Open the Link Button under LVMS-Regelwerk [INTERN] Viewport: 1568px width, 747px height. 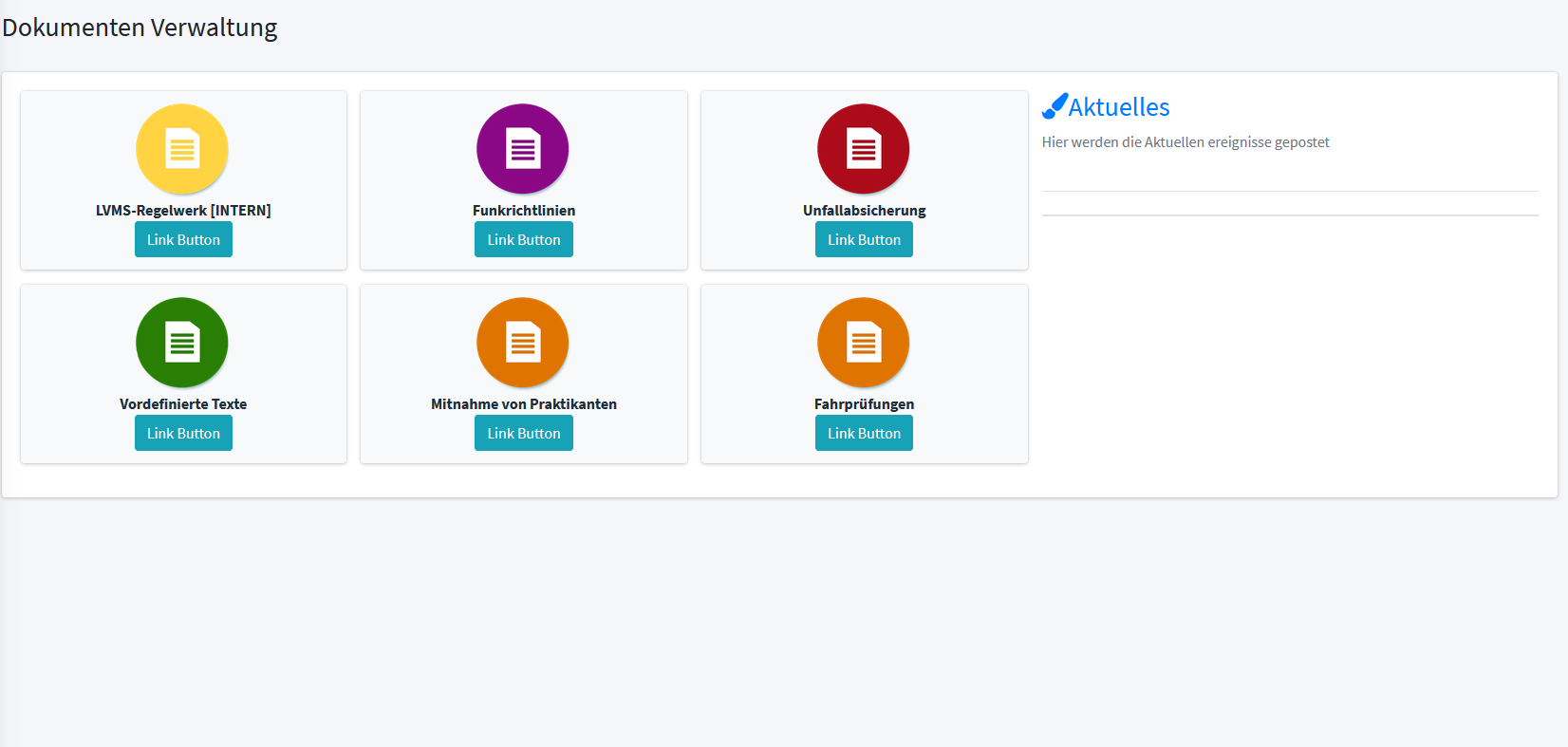pyautogui.click(x=183, y=239)
